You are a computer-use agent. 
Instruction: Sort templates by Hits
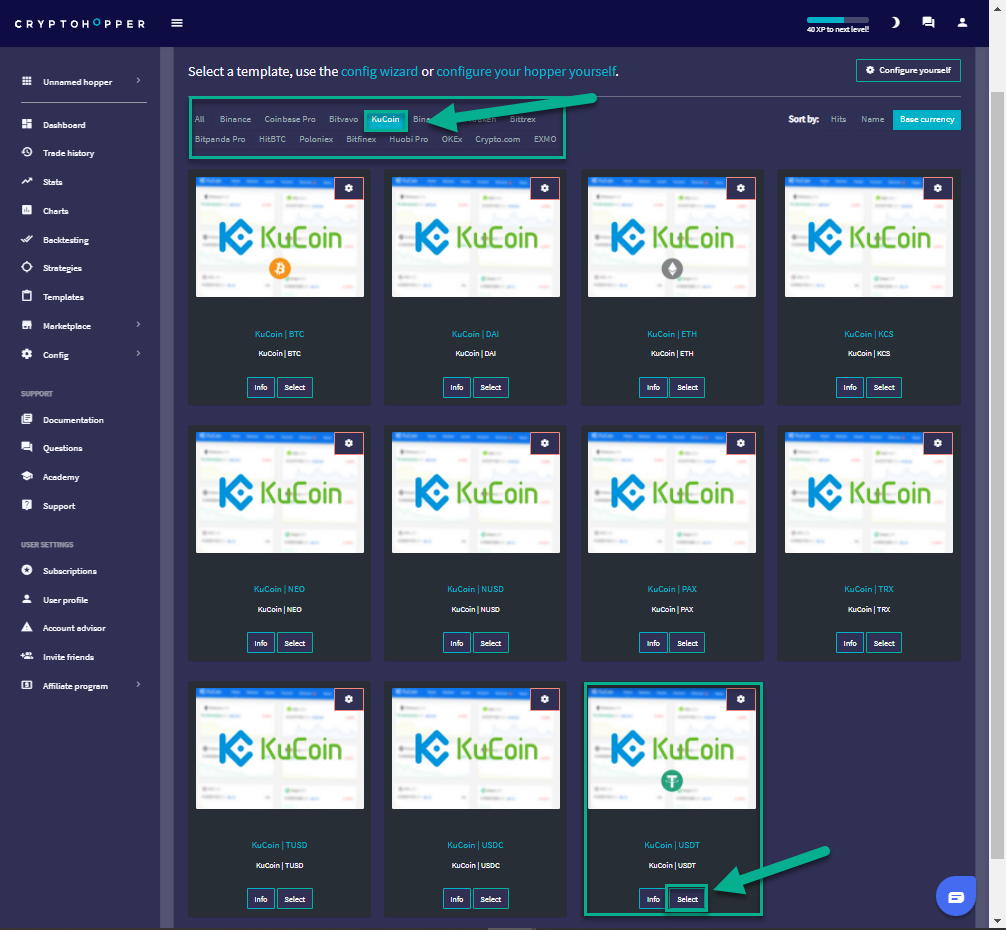[838, 119]
